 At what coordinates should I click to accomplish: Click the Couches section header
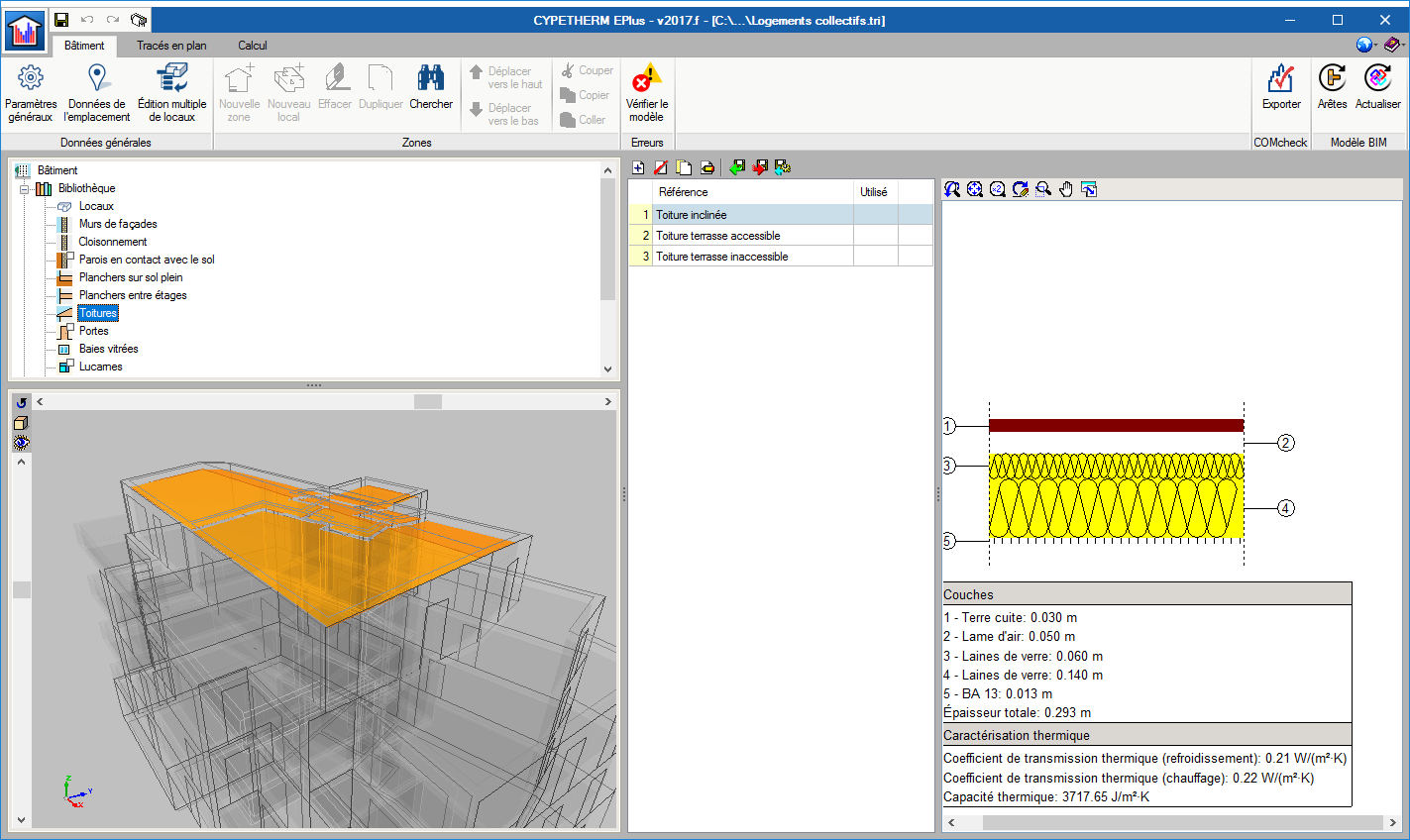click(x=1146, y=594)
